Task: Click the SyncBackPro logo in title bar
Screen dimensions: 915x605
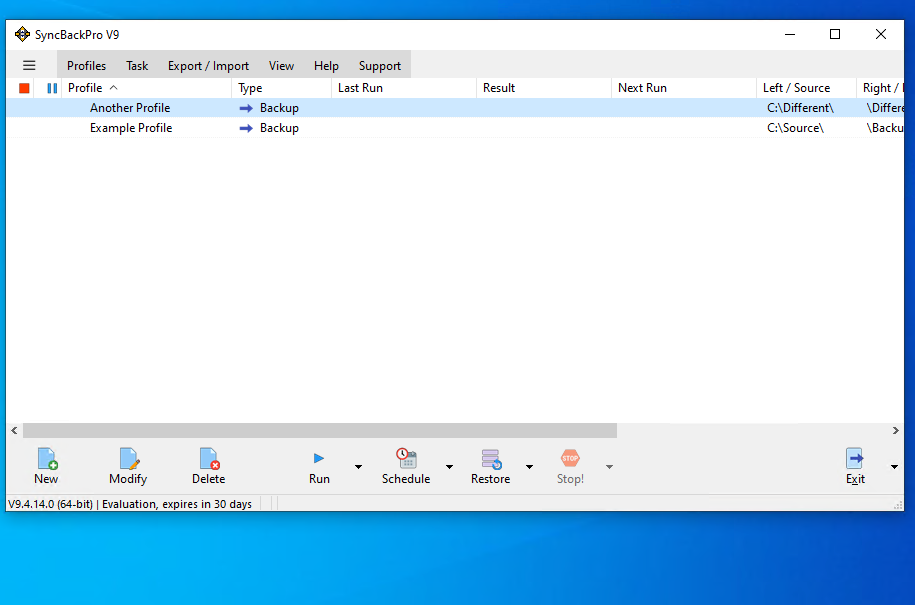Action: click(22, 34)
